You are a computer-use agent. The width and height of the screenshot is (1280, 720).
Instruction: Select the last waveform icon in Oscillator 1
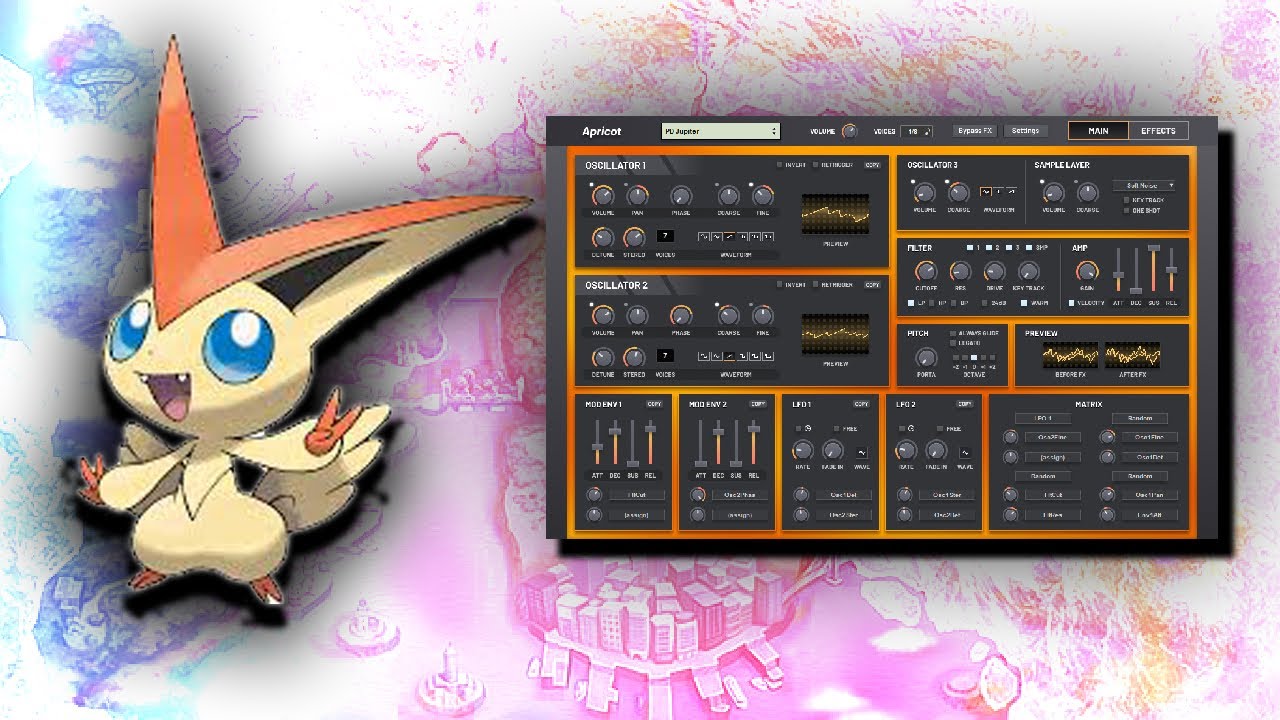pyautogui.click(x=768, y=237)
